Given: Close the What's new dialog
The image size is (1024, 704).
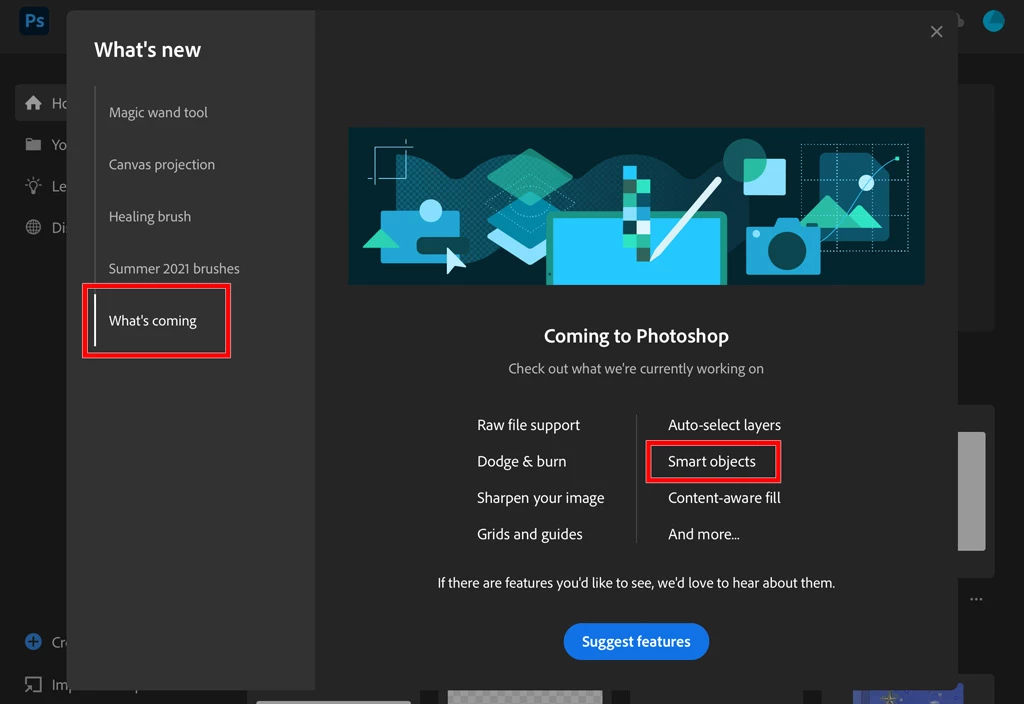Looking at the screenshot, I should (936, 31).
